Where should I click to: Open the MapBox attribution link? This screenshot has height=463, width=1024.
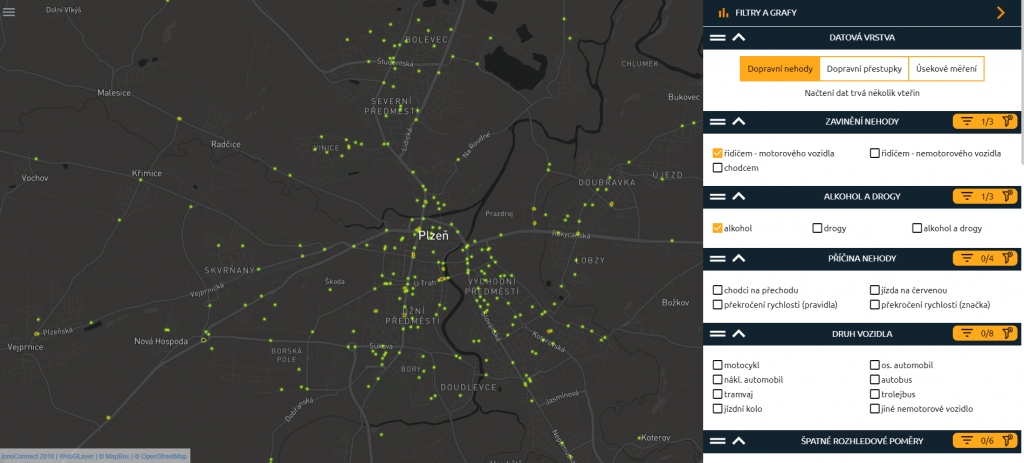pyautogui.click(x=115, y=456)
